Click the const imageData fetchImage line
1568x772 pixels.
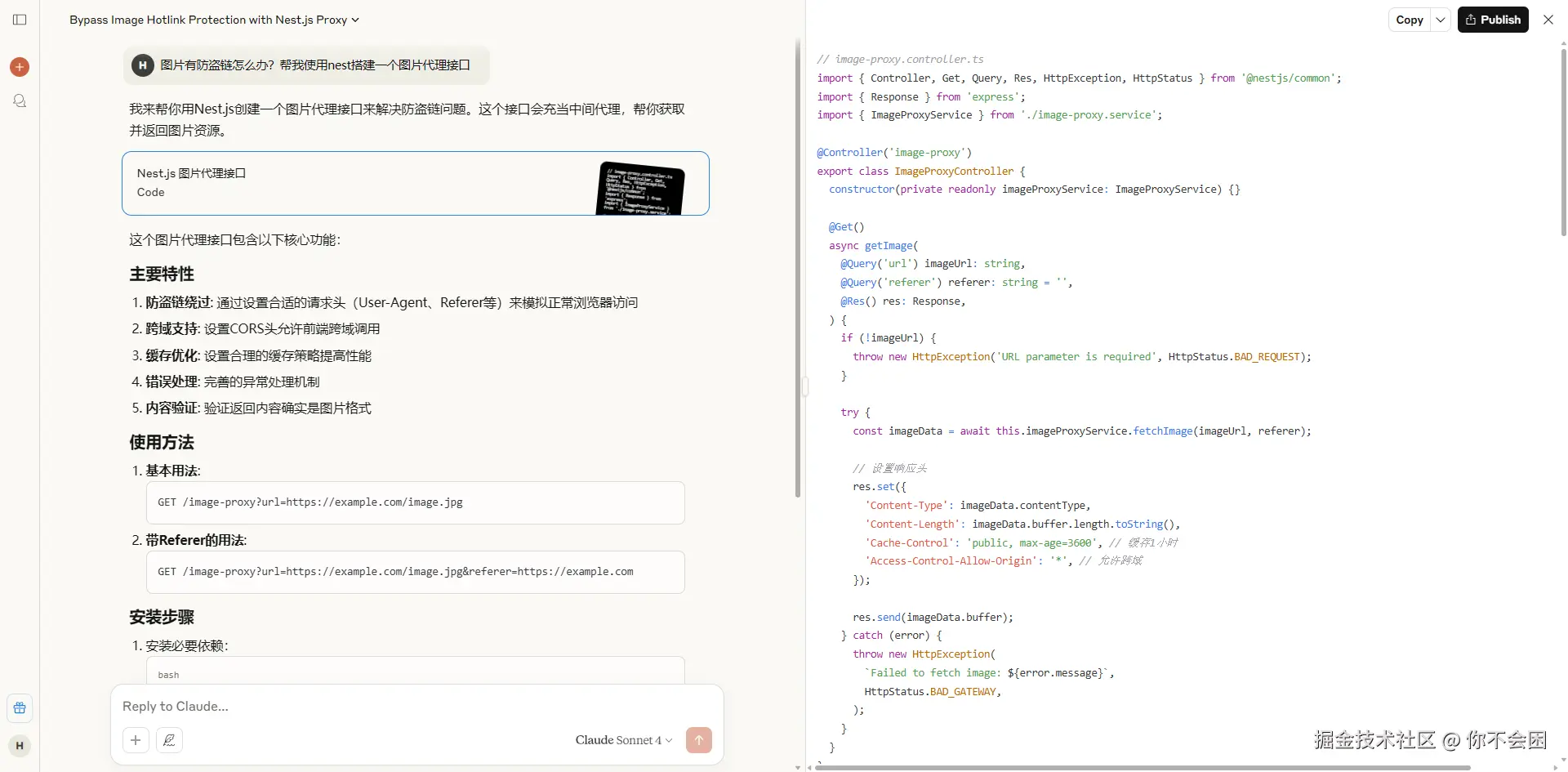tap(1082, 431)
